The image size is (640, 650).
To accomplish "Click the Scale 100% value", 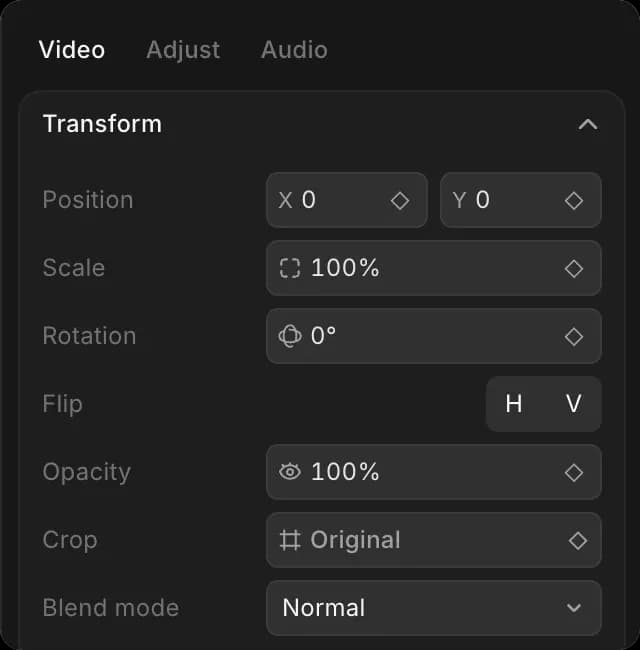I will click(x=345, y=268).
